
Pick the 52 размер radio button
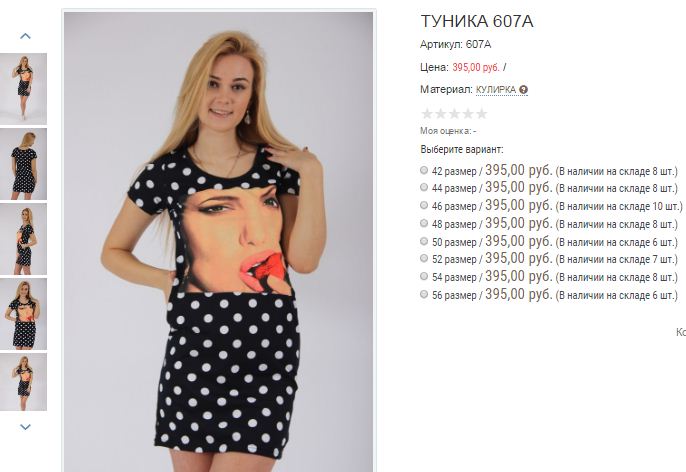point(424,258)
